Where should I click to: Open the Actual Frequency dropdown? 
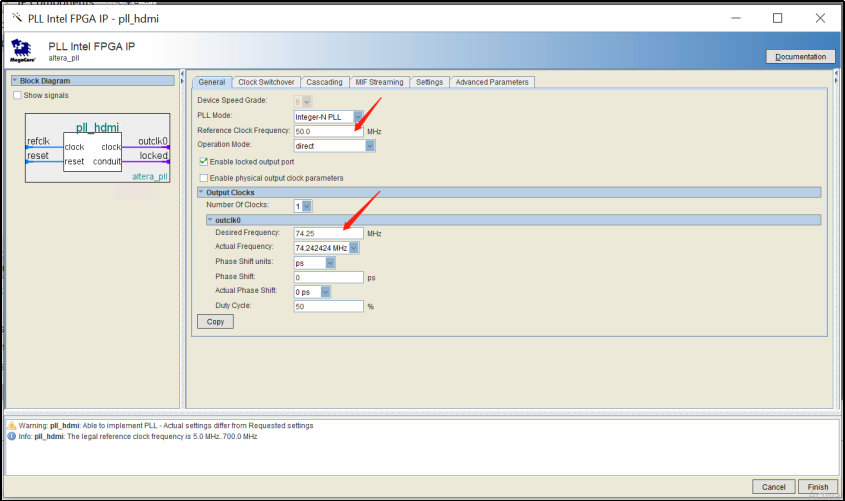click(354, 248)
